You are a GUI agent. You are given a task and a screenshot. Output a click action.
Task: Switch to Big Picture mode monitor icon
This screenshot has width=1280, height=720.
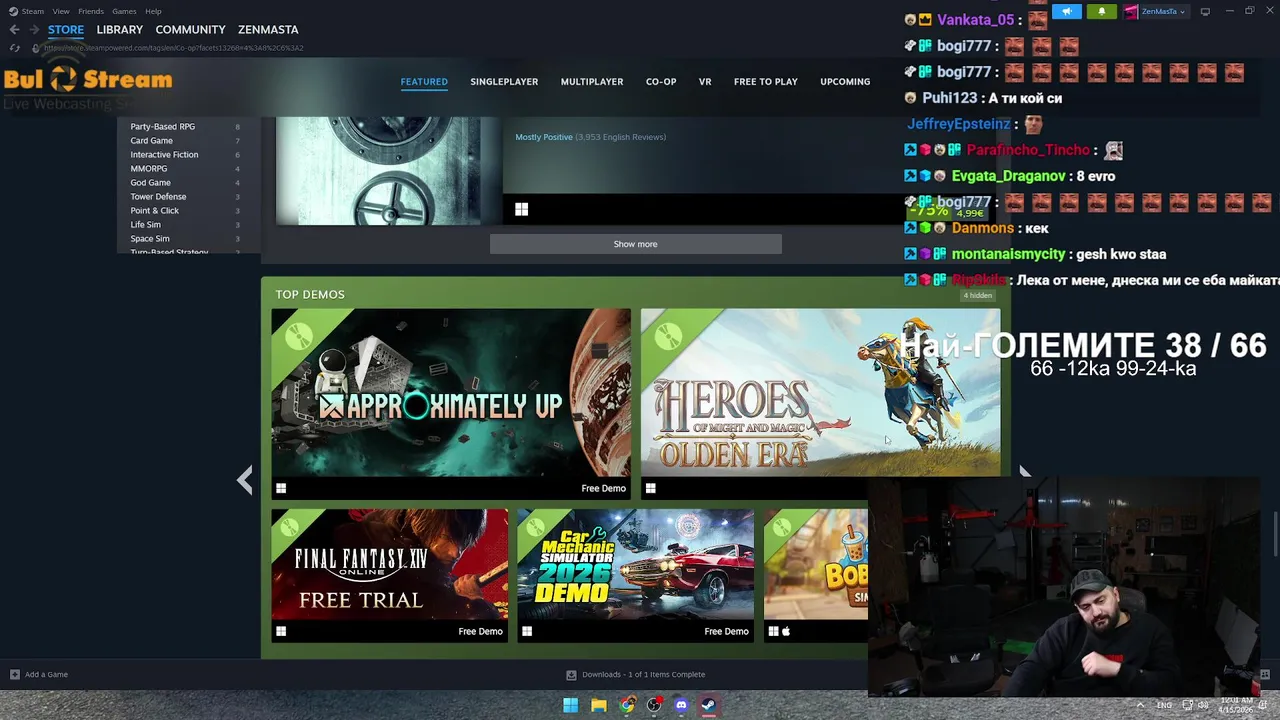(1205, 11)
